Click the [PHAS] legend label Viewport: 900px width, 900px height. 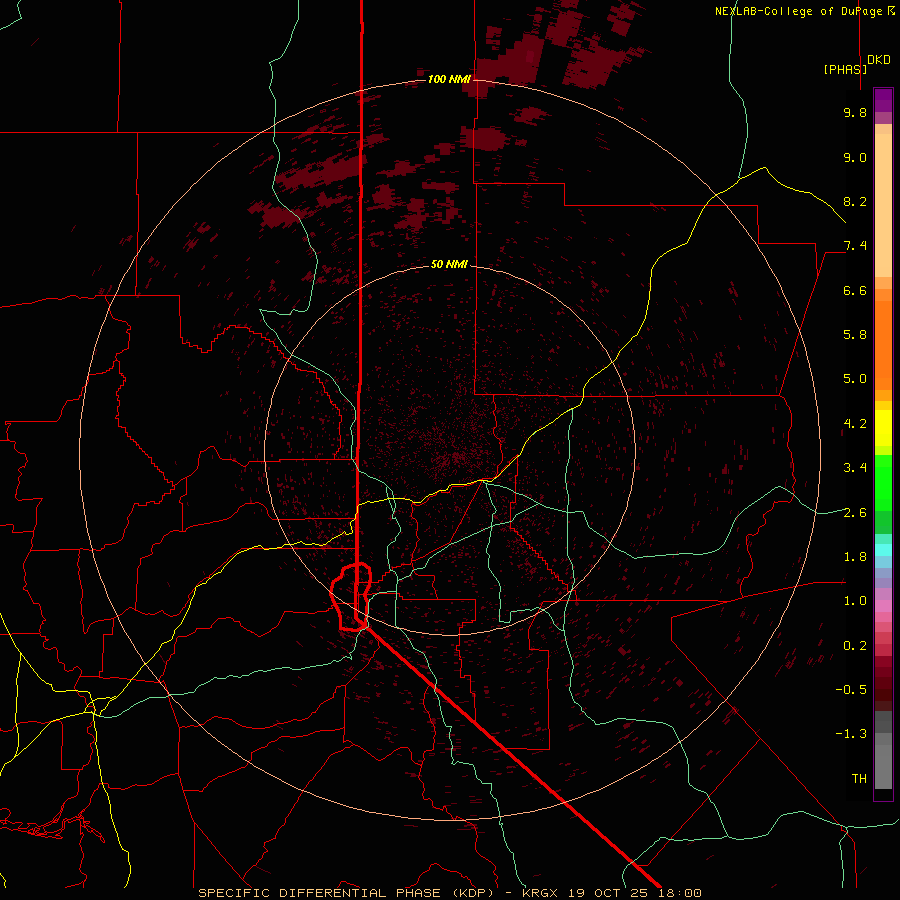tap(845, 69)
